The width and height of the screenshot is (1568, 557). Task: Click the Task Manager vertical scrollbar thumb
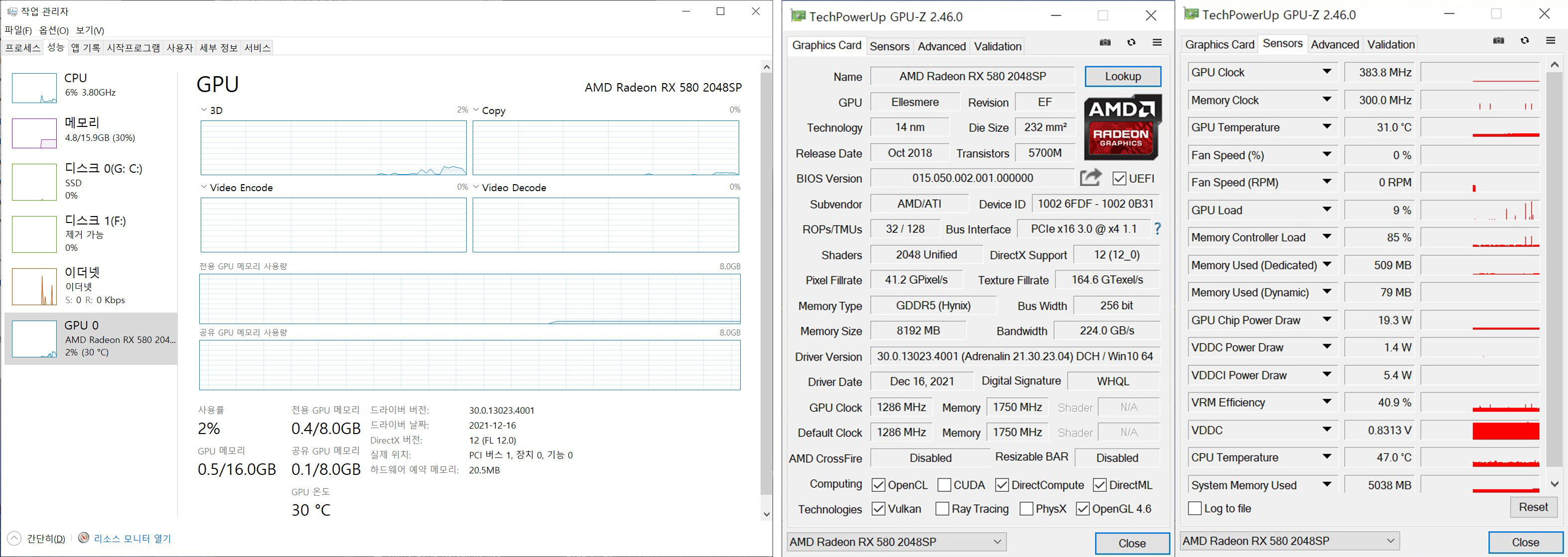767,283
